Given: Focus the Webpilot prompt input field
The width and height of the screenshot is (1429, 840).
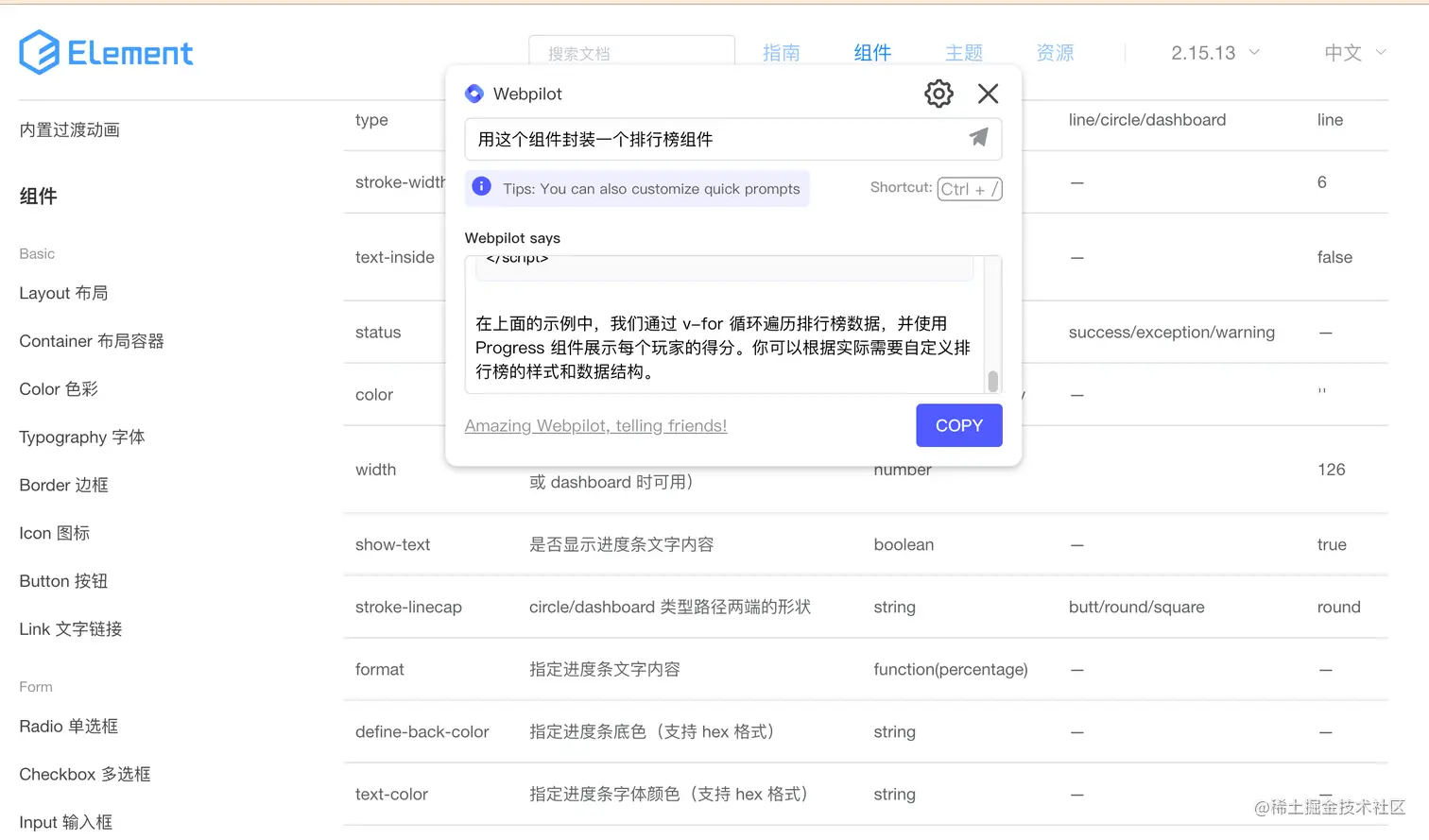Looking at the screenshot, I should pos(732,139).
